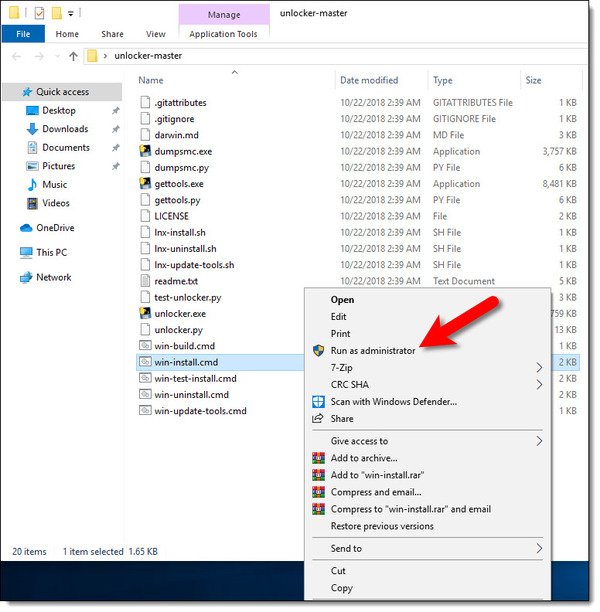The image size is (600, 612).
Task: Click the OneDrive cloud icon
Action: pyautogui.click(x=26, y=228)
